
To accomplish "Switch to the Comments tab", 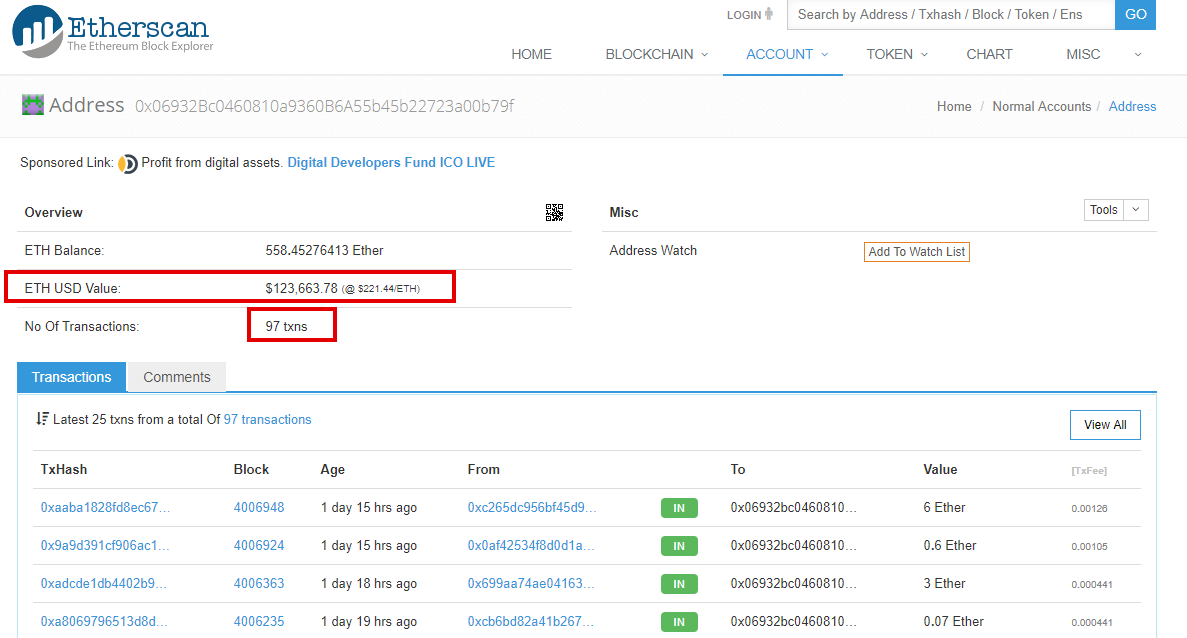I will [x=177, y=377].
